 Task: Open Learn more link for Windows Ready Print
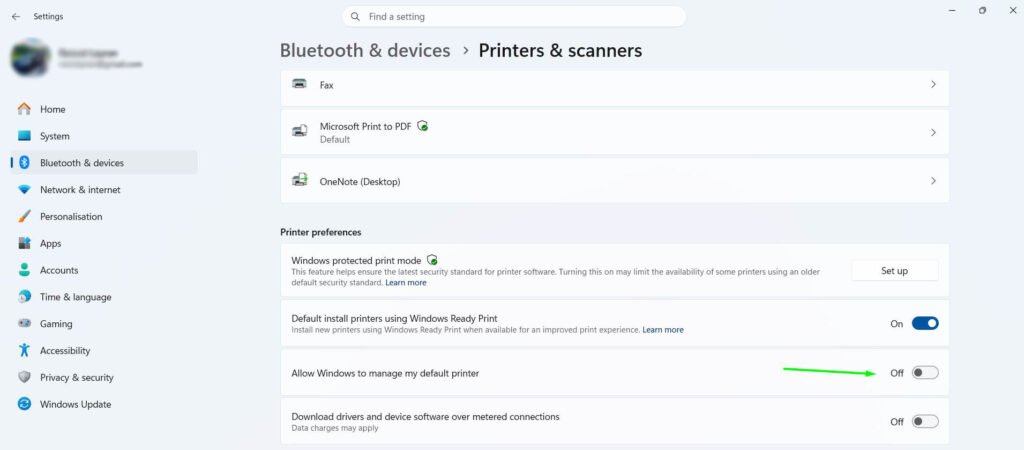[x=663, y=330]
